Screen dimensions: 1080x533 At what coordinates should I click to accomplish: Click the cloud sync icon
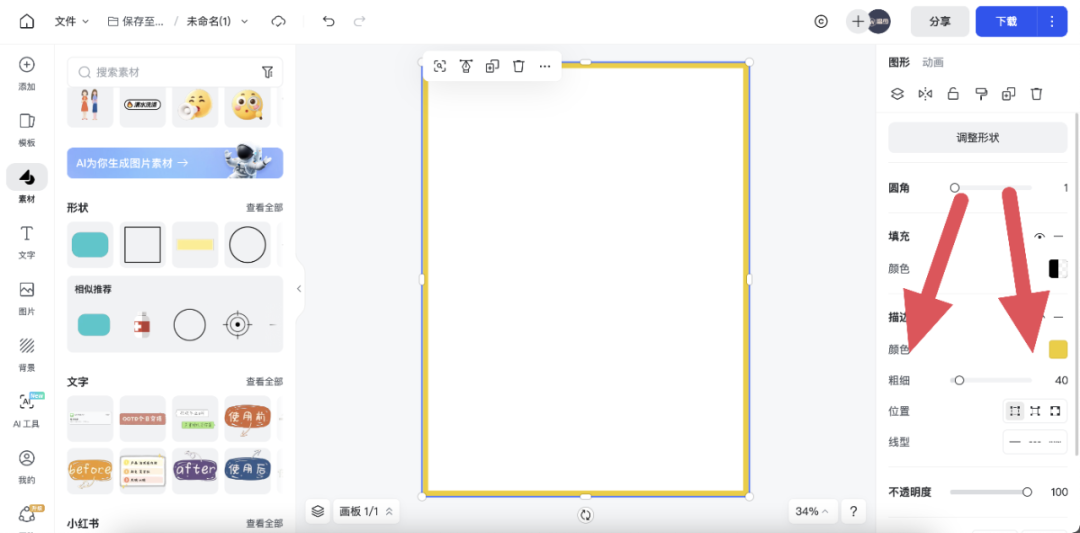278,21
